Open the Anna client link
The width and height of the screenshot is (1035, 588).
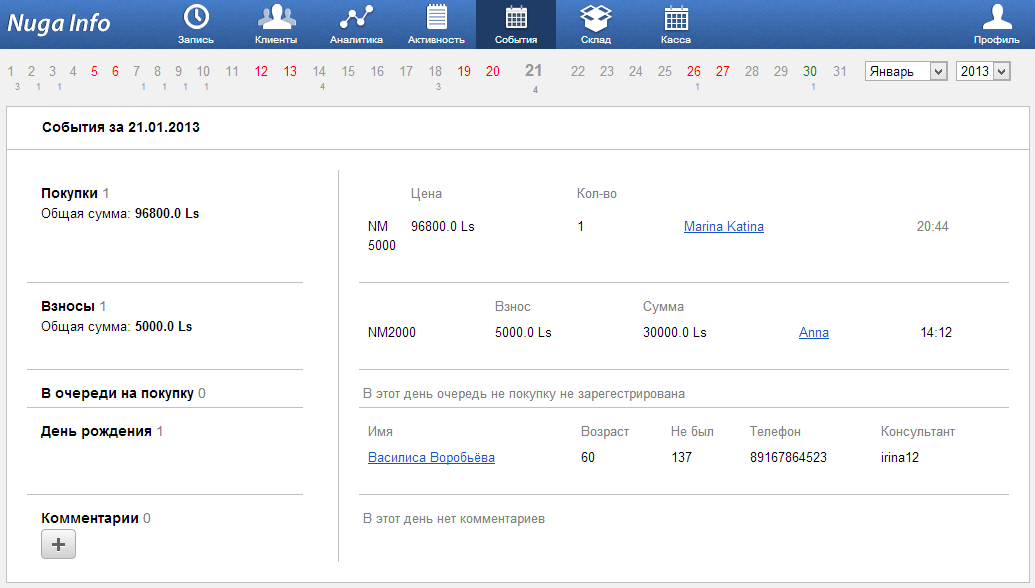click(813, 333)
